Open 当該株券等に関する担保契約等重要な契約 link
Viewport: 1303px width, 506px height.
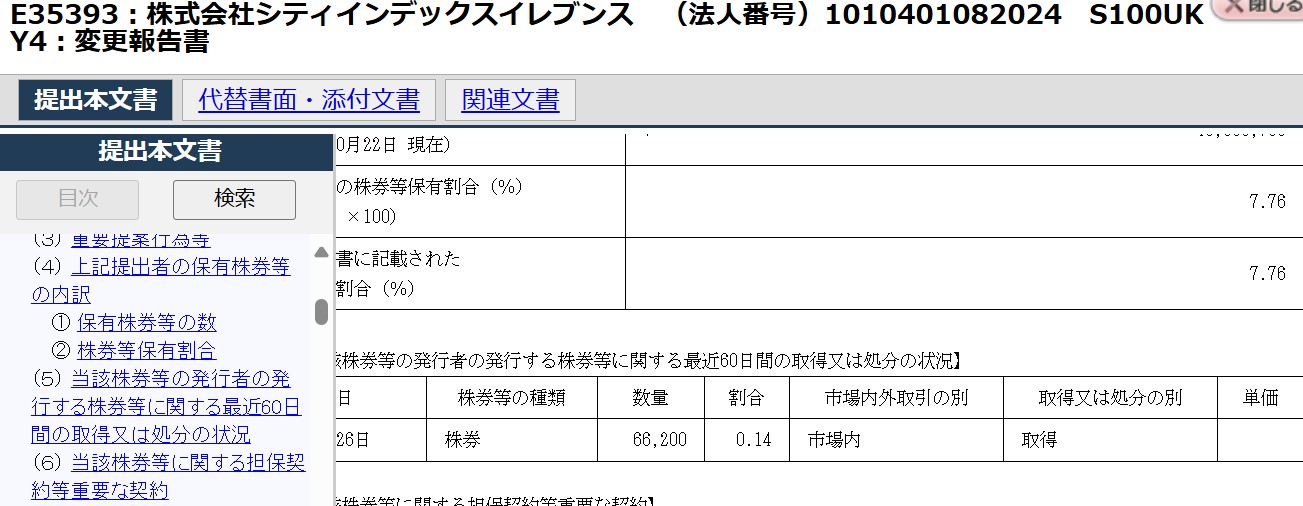tap(168, 477)
